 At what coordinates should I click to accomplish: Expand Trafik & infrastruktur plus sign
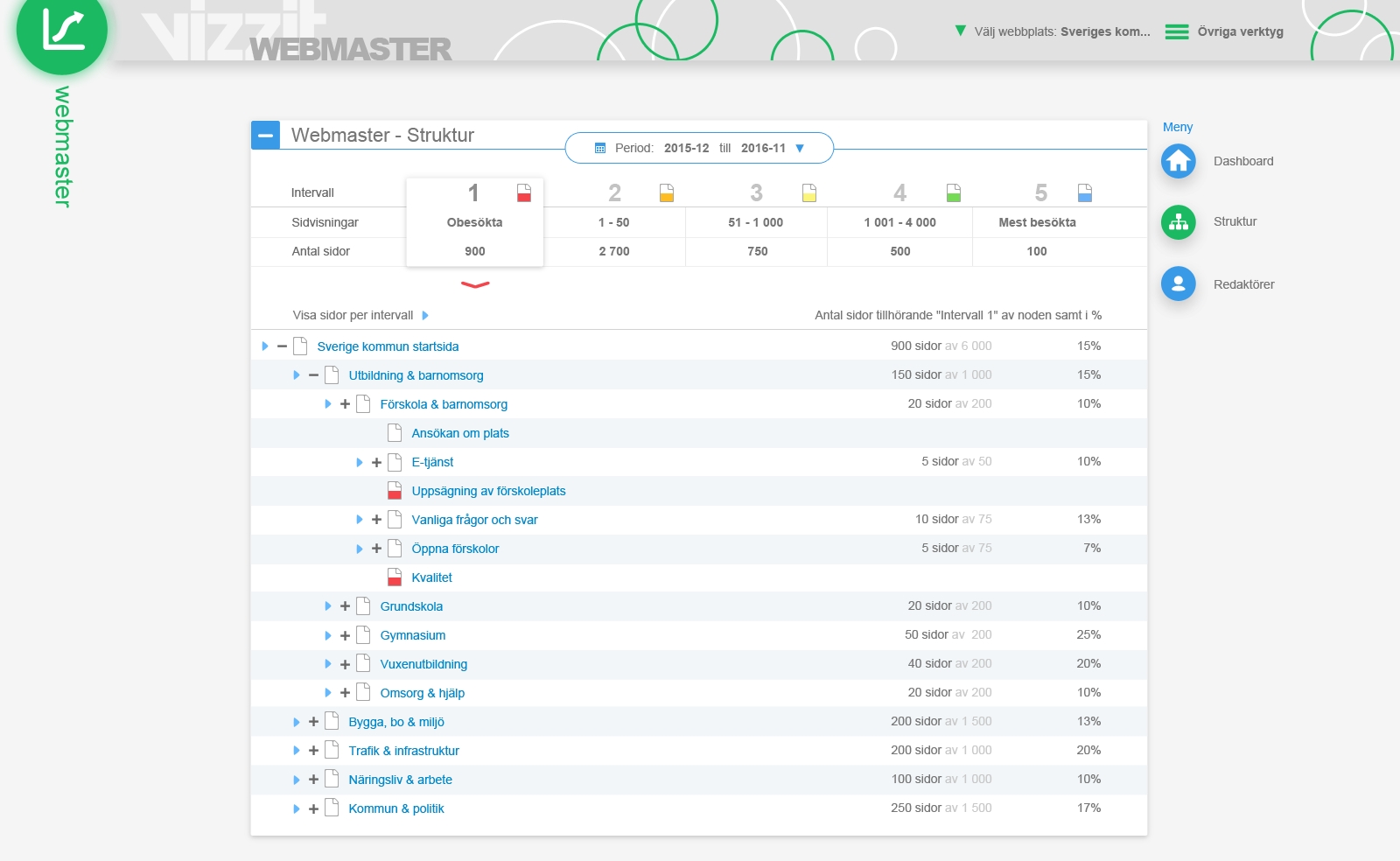pos(313,751)
